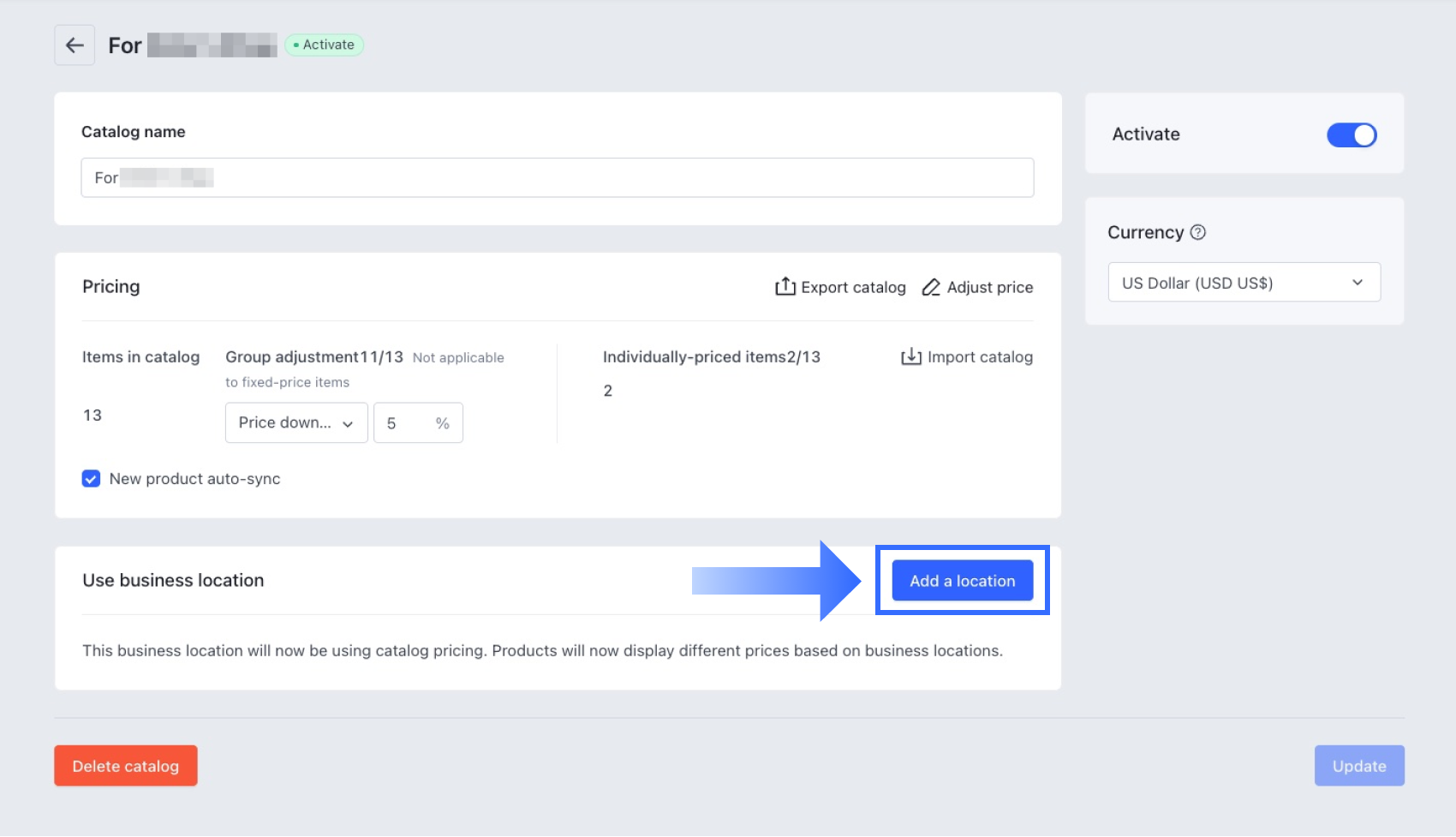The height and width of the screenshot is (837, 1456).
Task: Click the Import catalog download icon
Action: (911, 356)
